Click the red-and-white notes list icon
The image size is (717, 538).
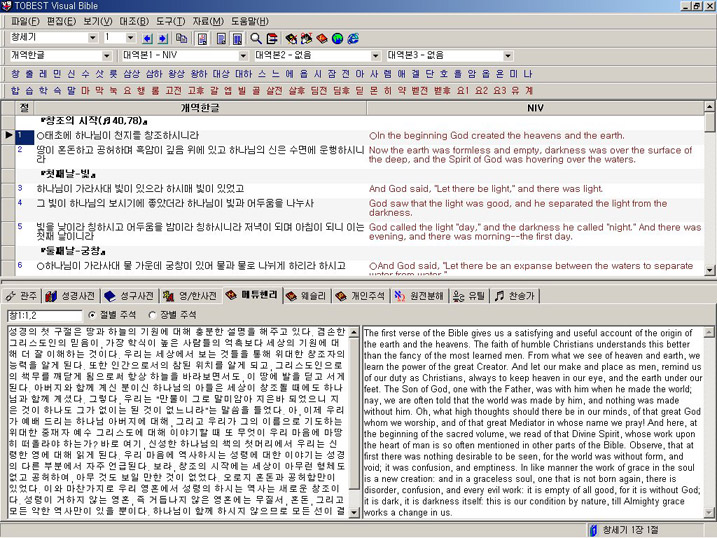point(272,39)
